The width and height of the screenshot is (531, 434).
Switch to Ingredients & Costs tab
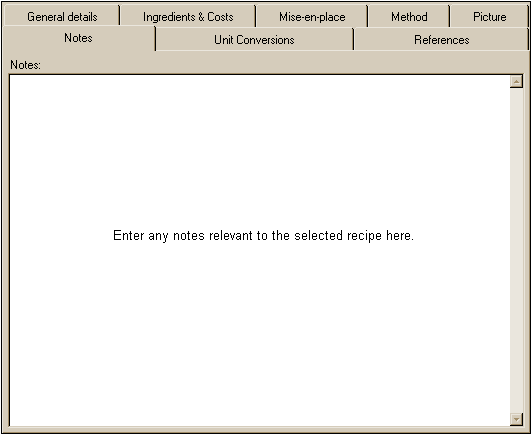tap(188, 17)
